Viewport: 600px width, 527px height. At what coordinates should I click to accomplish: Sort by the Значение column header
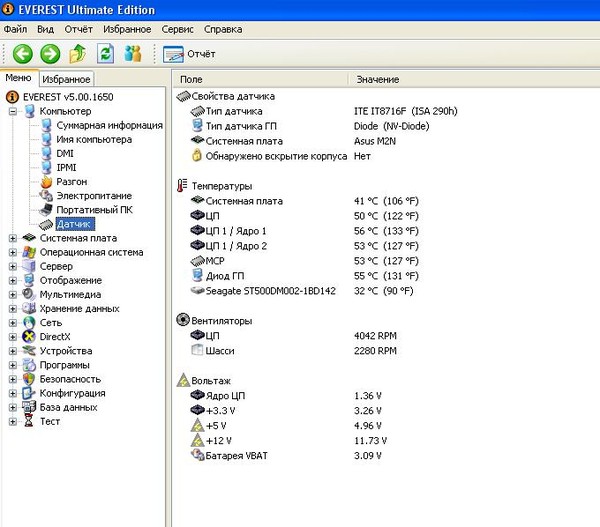click(474, 79)
